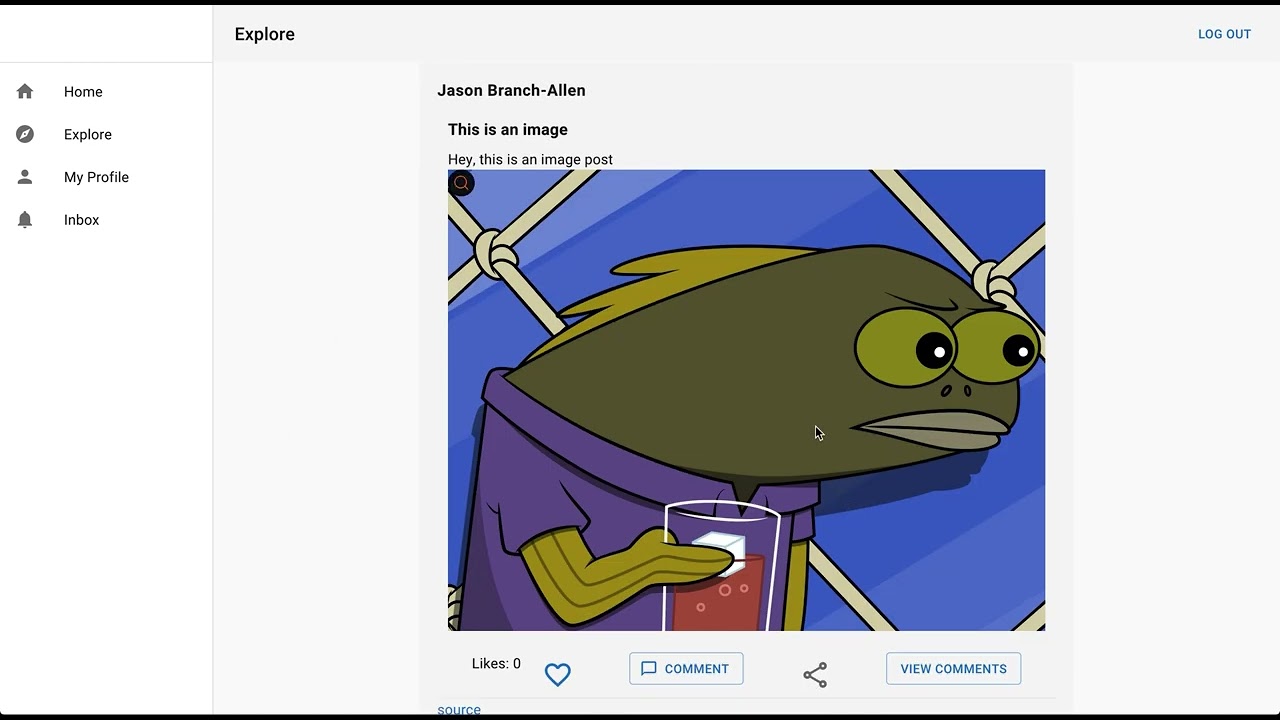Click the author name Jason Branch-Allen
The width and height of the screenshot is (1280, 720).
tap(511, 90)
